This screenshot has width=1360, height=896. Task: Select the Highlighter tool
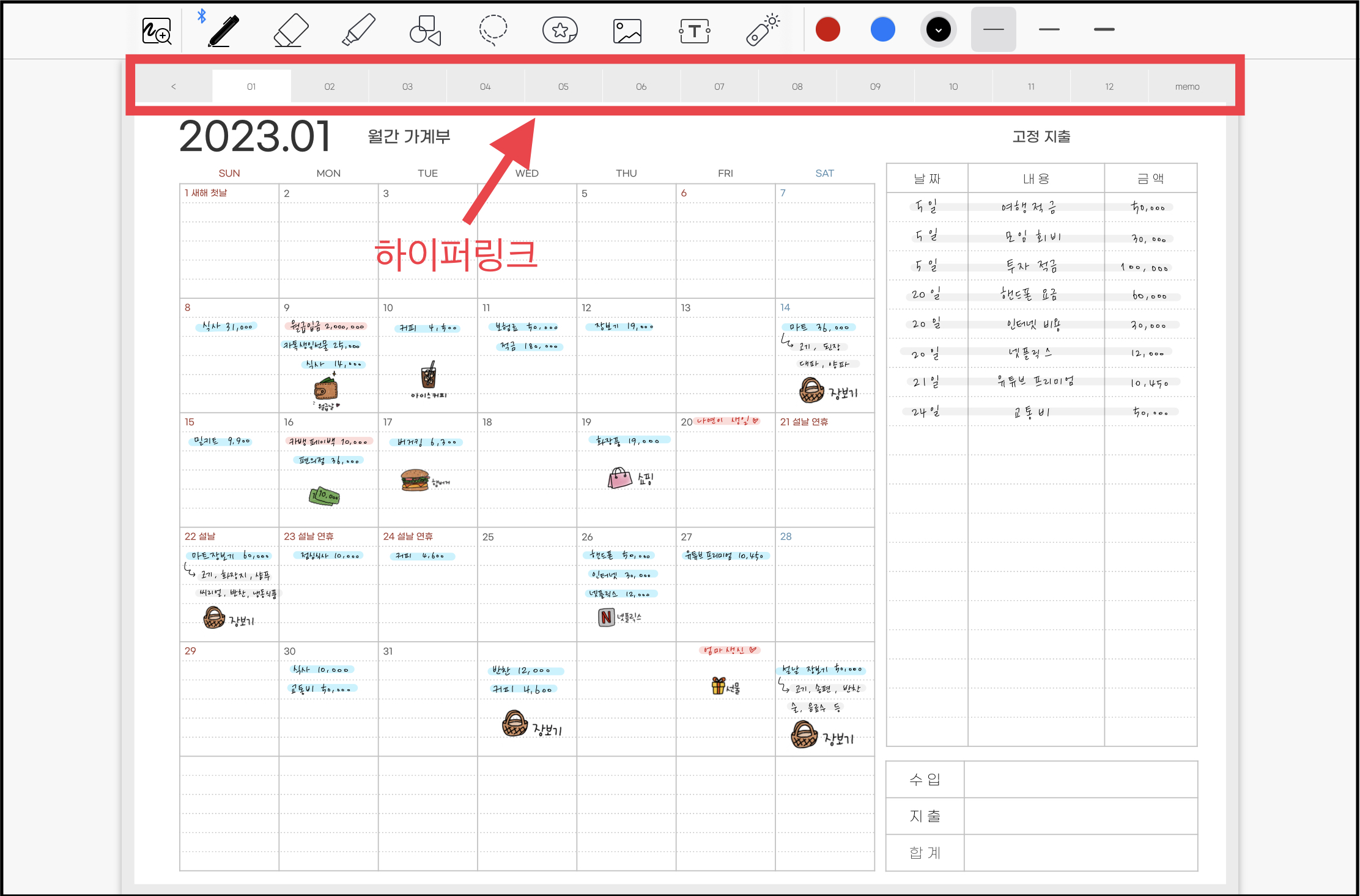pyautogui.click(x=358, y=30)
